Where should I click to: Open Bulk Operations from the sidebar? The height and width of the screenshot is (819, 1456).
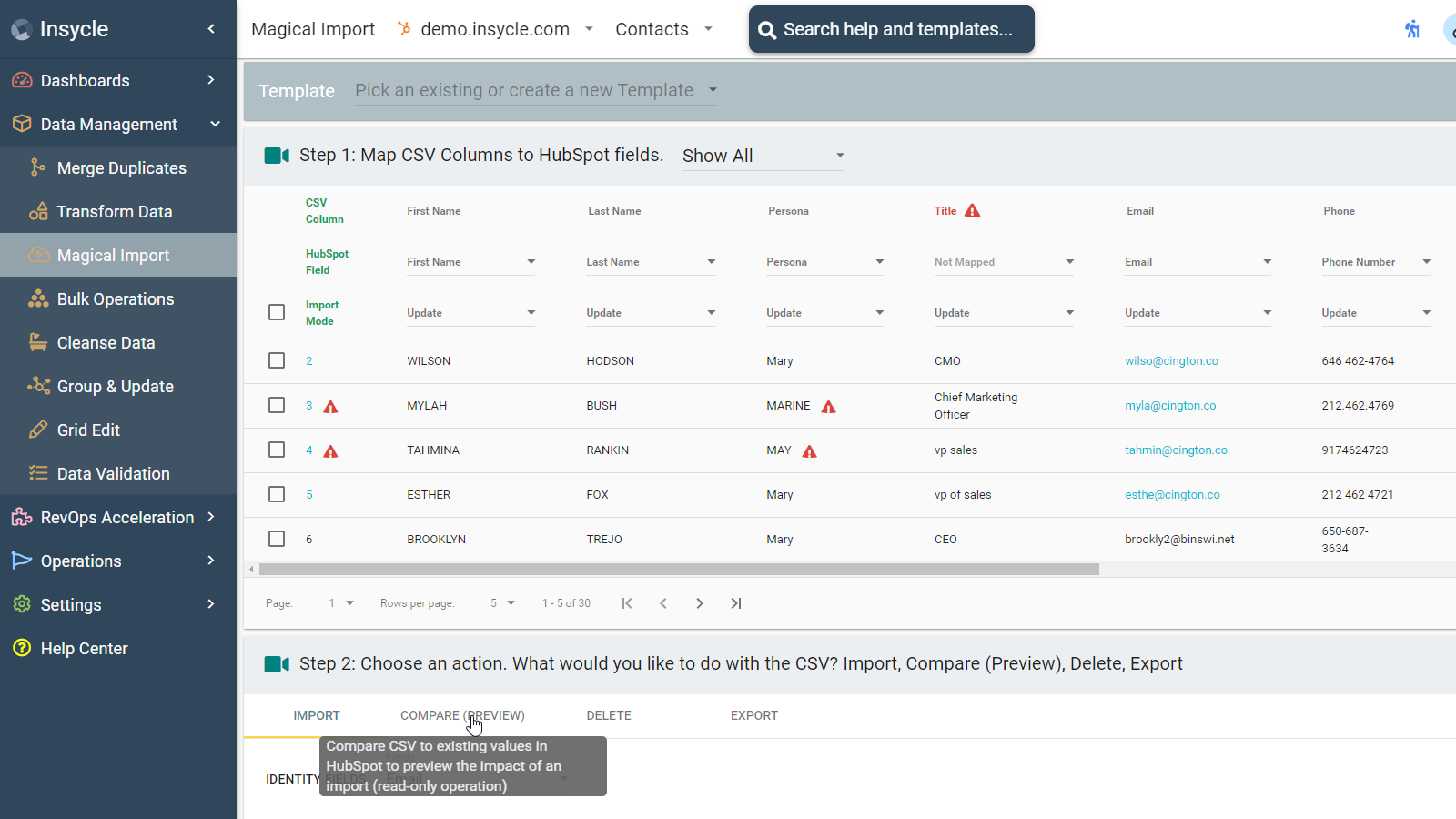[116, 298]
